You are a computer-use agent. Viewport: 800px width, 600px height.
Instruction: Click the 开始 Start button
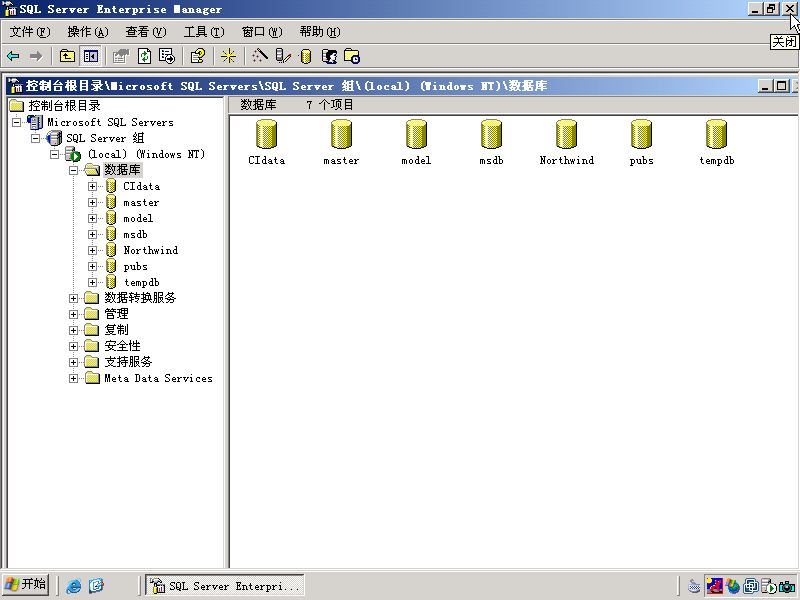(26, 584)
